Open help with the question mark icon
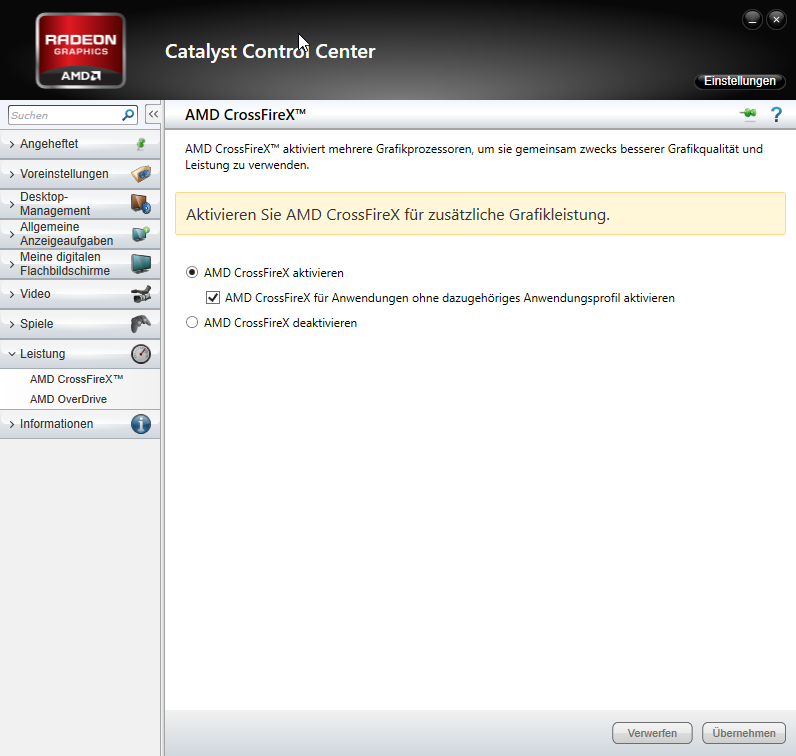The height and width of the screenshot is (756, 796). [776, 115]
